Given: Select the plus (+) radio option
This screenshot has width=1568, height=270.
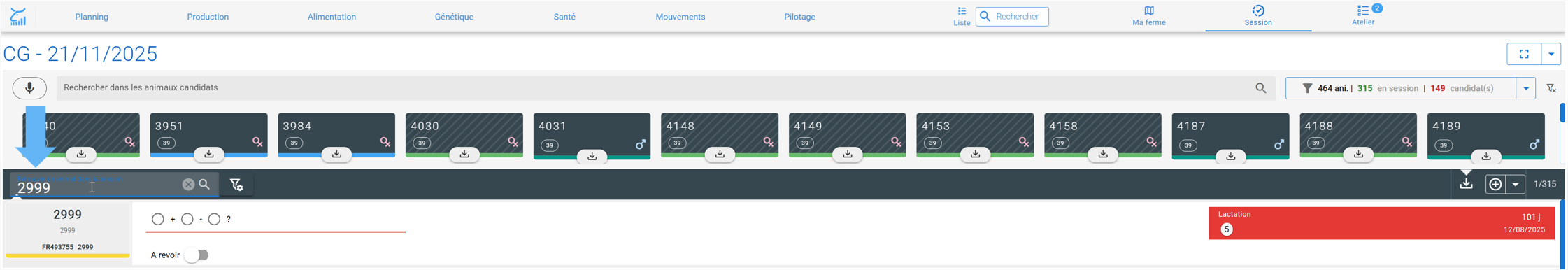Looking at the screenshot, I should (x=158, y=219).
